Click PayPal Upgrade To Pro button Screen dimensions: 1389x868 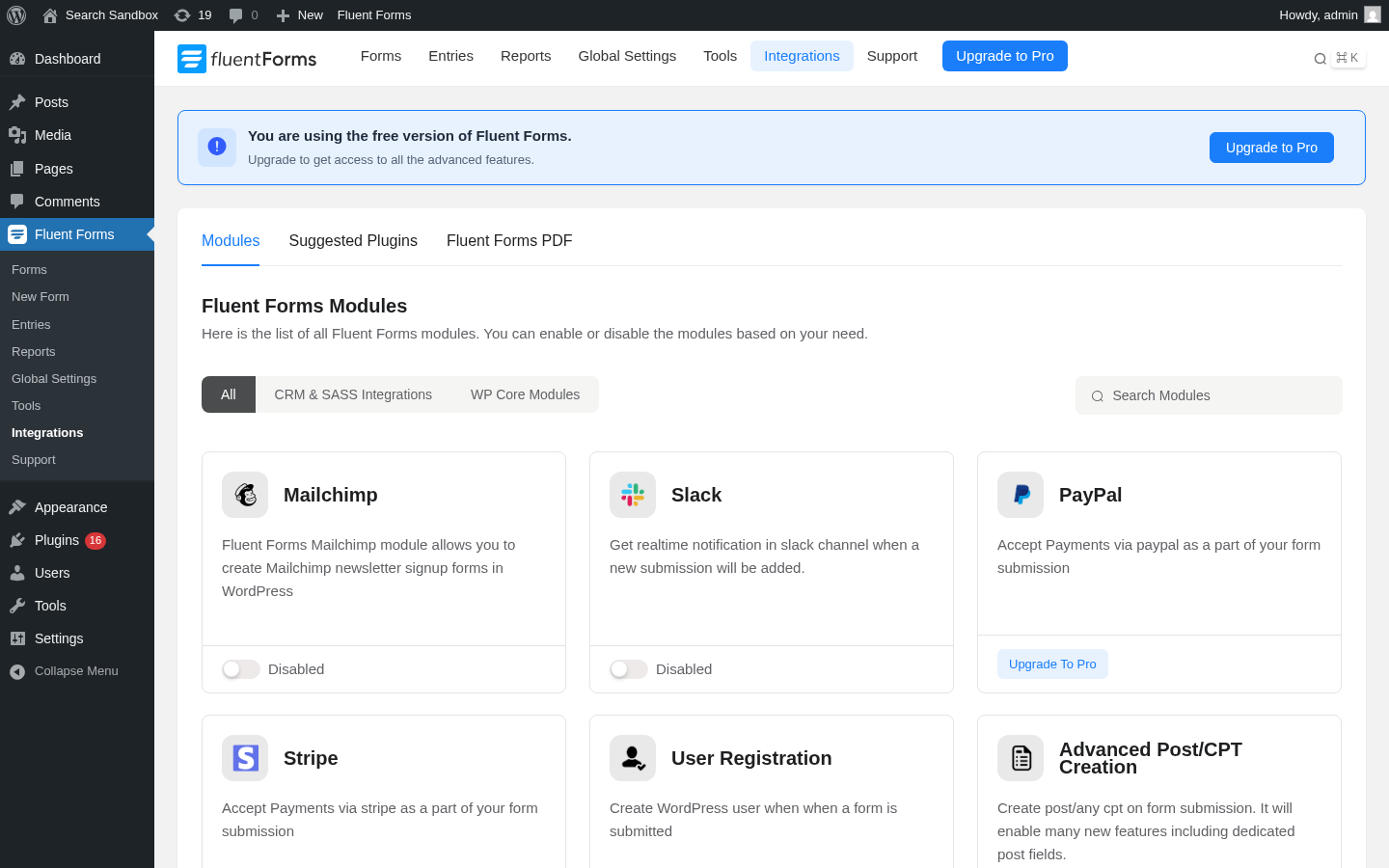(x=1052, y=665)
